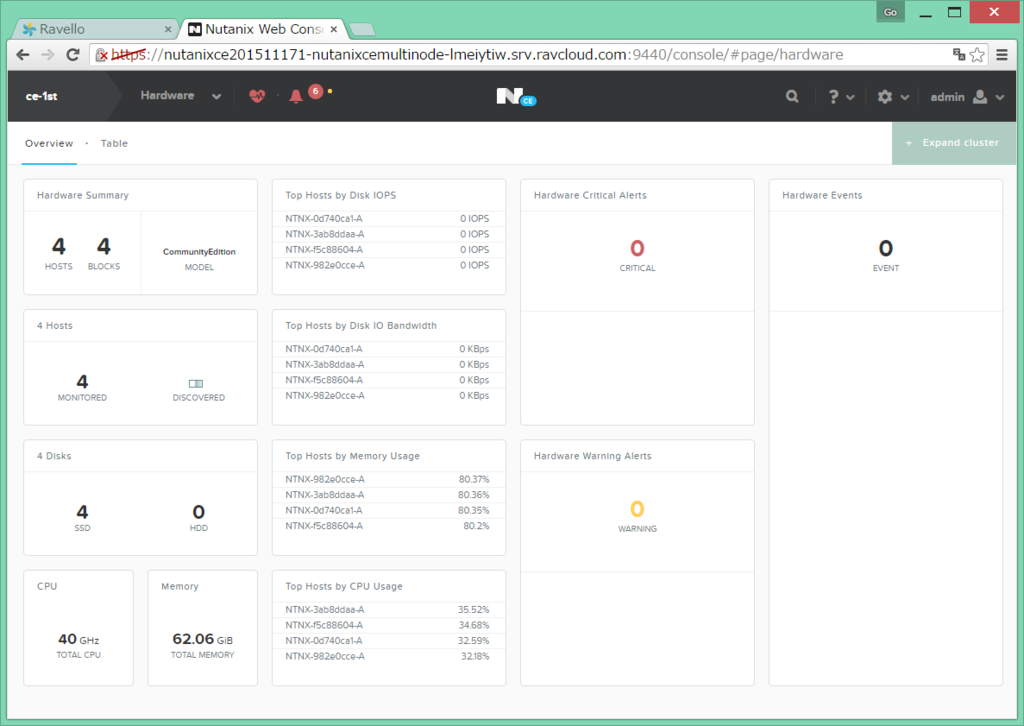Maximize the Chrome window
This screenshot has height=726, width=1024.
955,12
